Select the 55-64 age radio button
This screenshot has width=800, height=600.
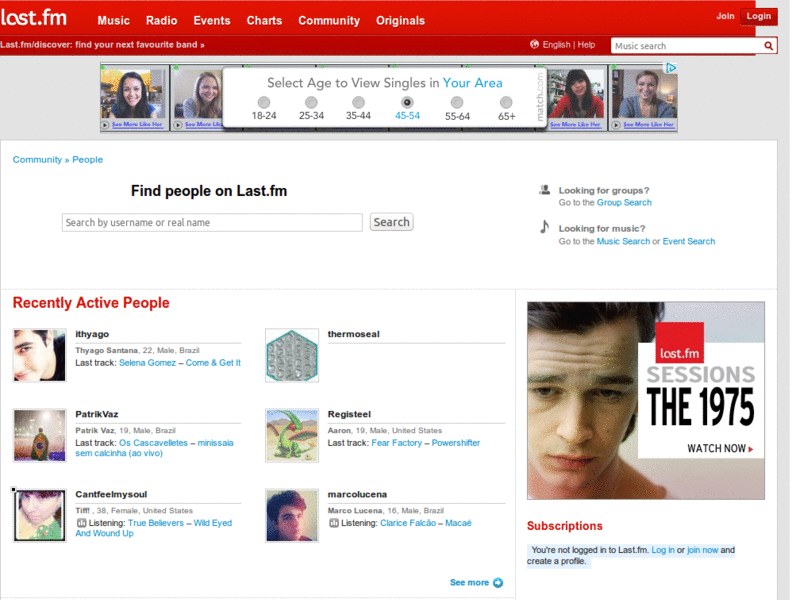pos(457,103)
